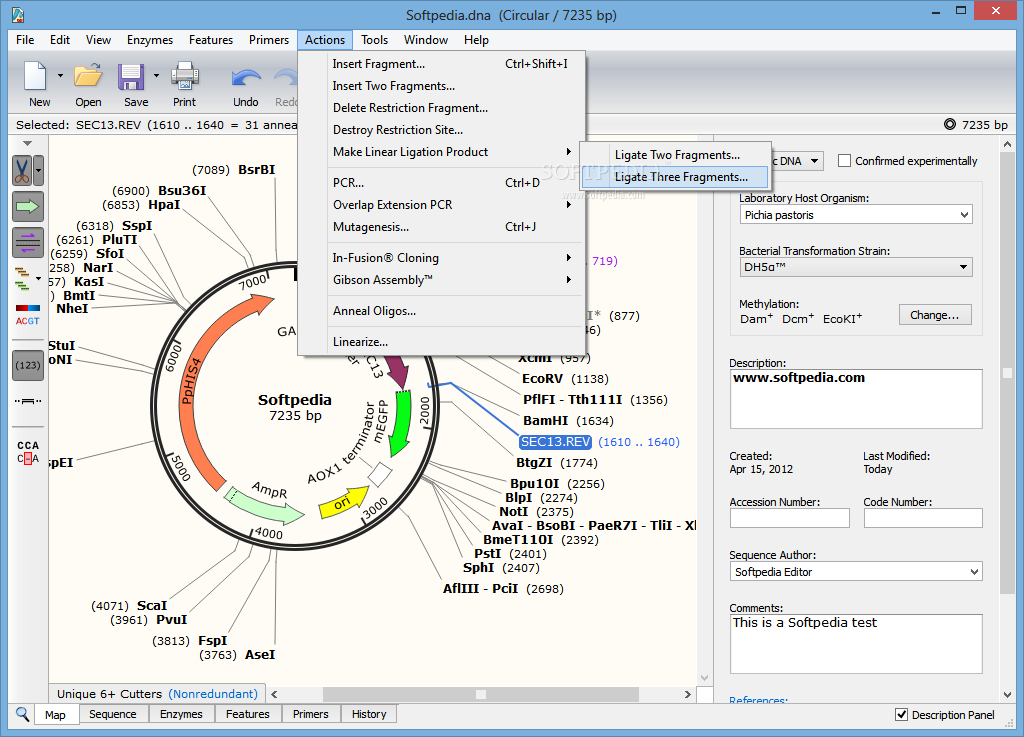This screenshot has height=737, width=1024.
Task: Click the Open folder icon
Action: (x=88, y=76)
